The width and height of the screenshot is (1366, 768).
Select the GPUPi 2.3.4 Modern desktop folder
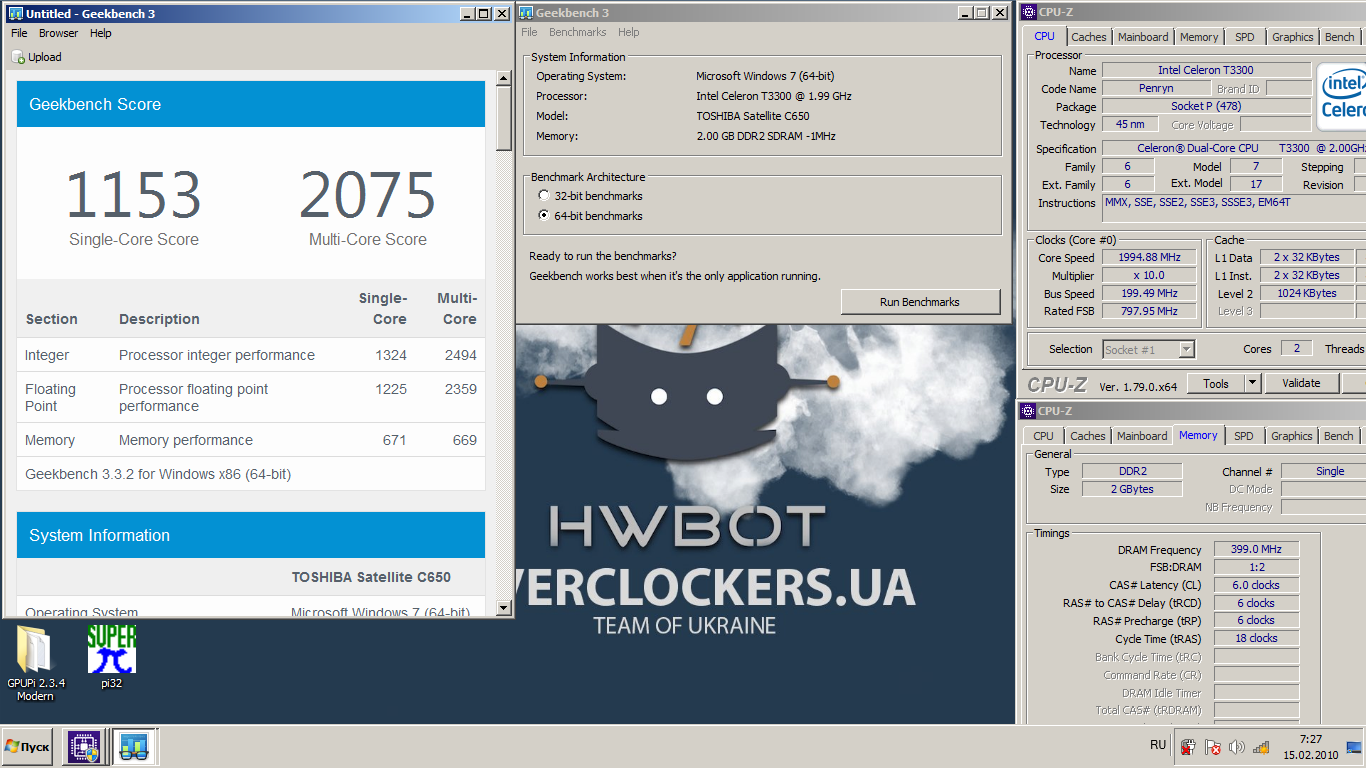coord(36,663)
